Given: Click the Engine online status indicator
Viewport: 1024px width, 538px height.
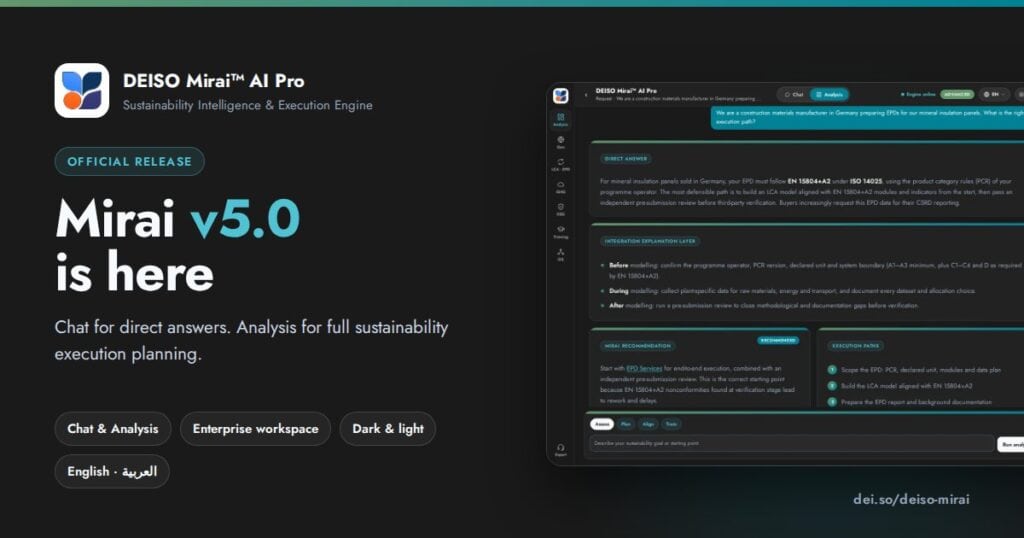Looking at the screenshot, I should pyautogui.click(x=918, y=95).
